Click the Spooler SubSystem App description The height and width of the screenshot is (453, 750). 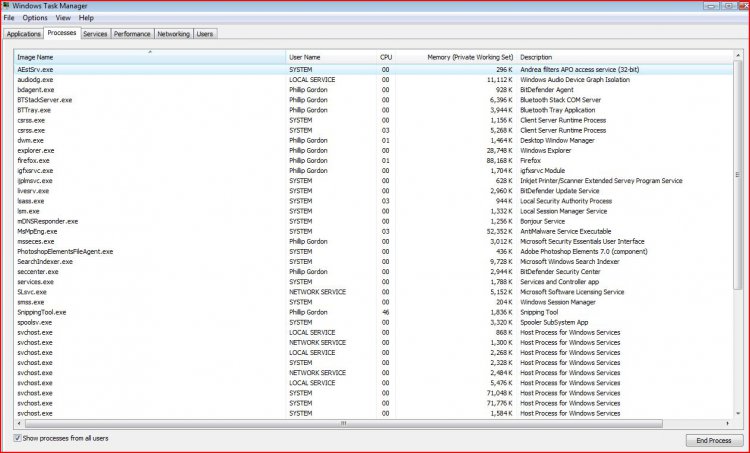554,322
